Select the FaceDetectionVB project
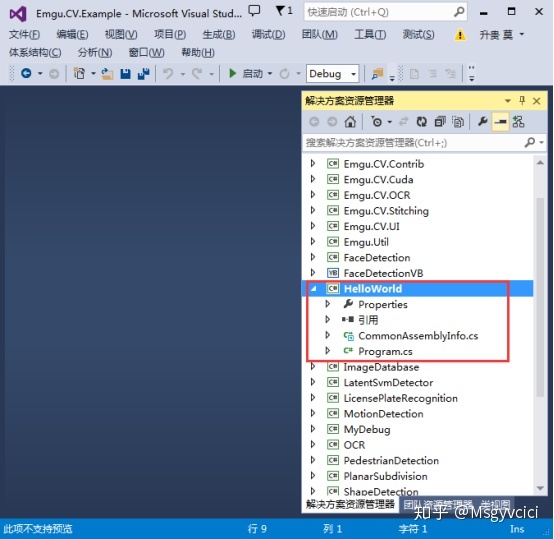 click(x=383, y=273)
